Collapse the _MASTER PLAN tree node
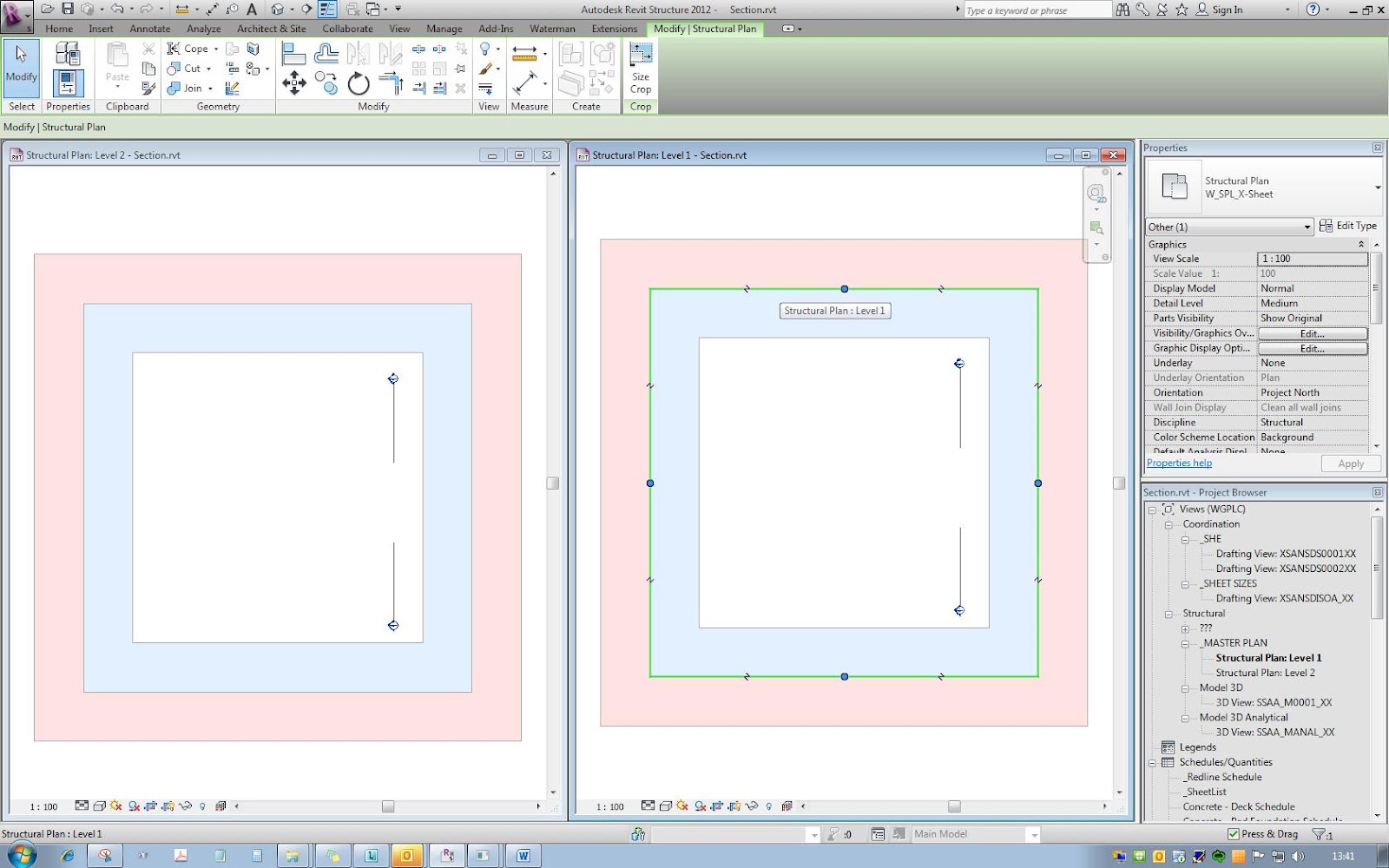The width and height of the screenshot is (1389, 868). [x=1185, y=643]
